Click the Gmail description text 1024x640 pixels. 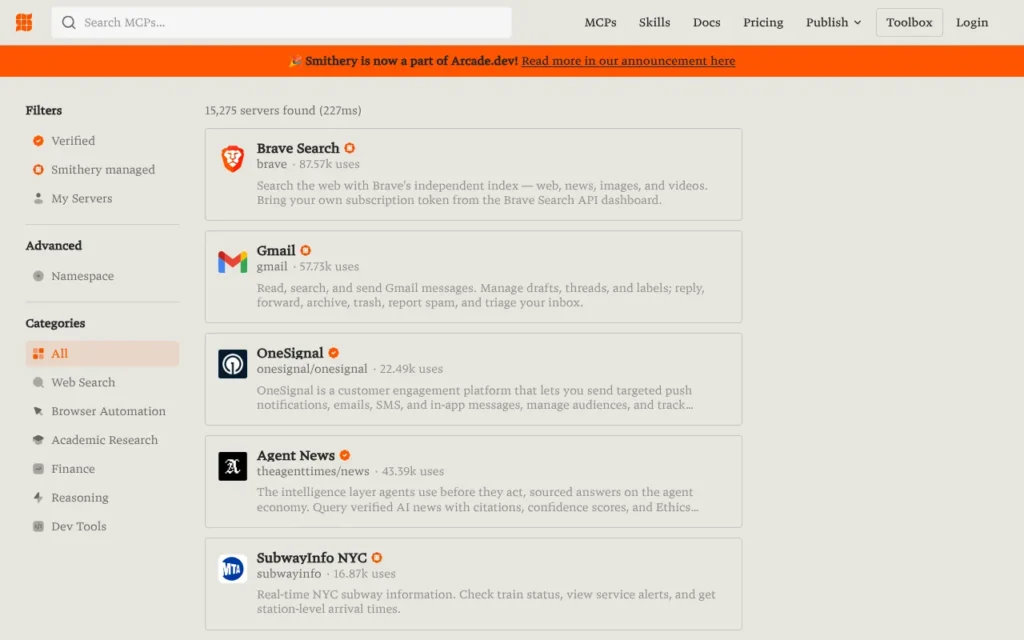click(480, 295)
